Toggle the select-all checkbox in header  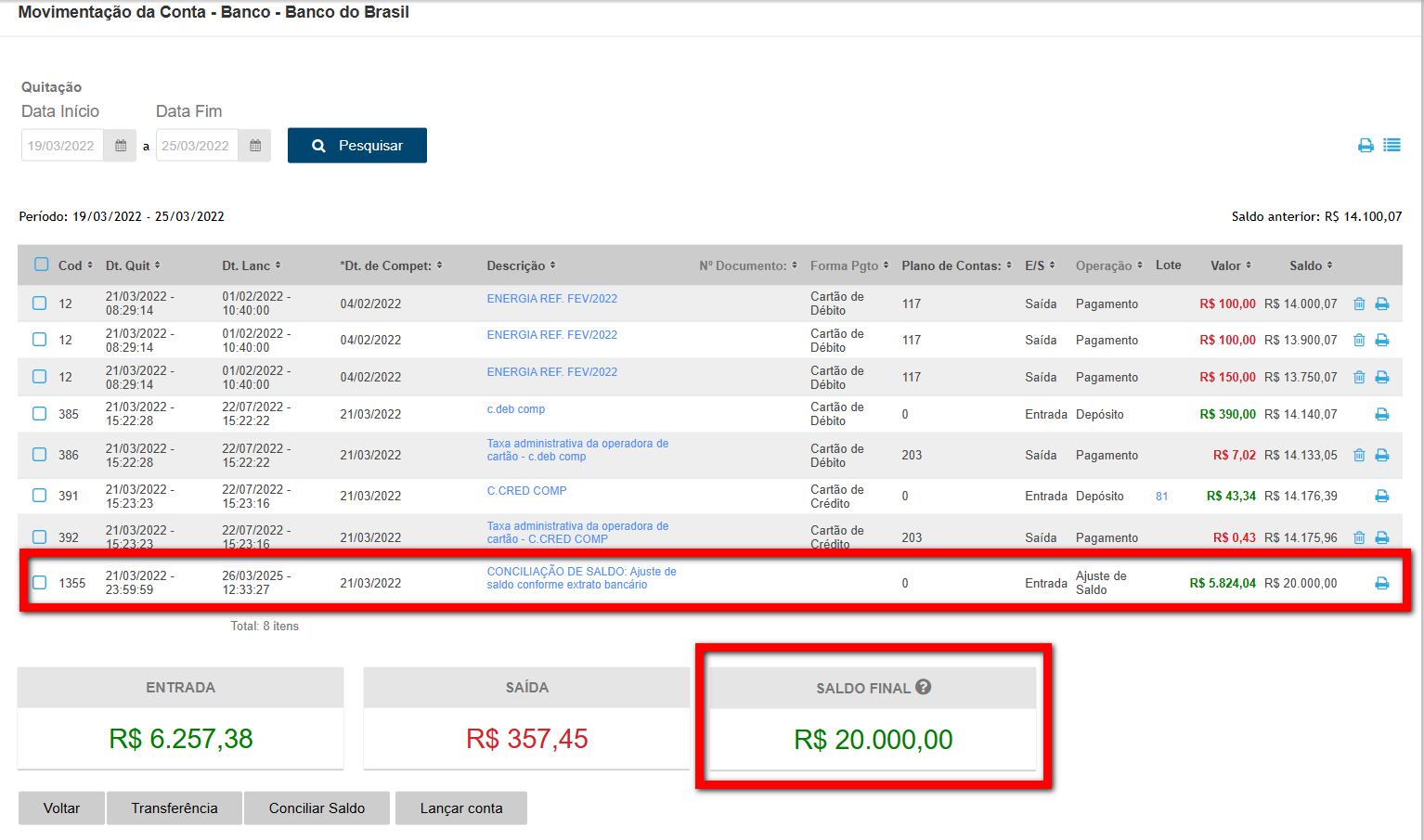pyautogui.click(x=42, y=265)
